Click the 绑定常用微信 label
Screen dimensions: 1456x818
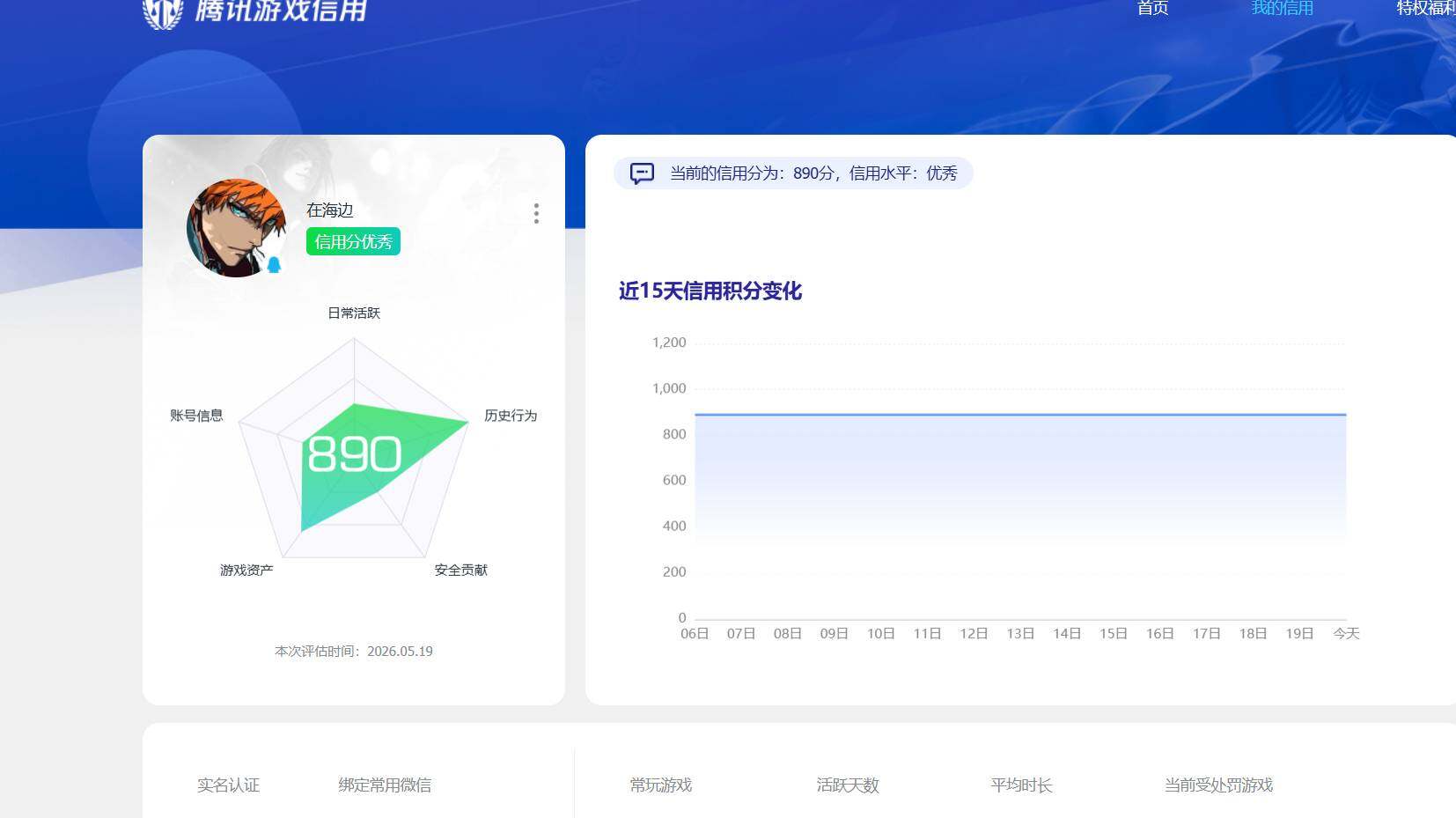click(385, 785)
